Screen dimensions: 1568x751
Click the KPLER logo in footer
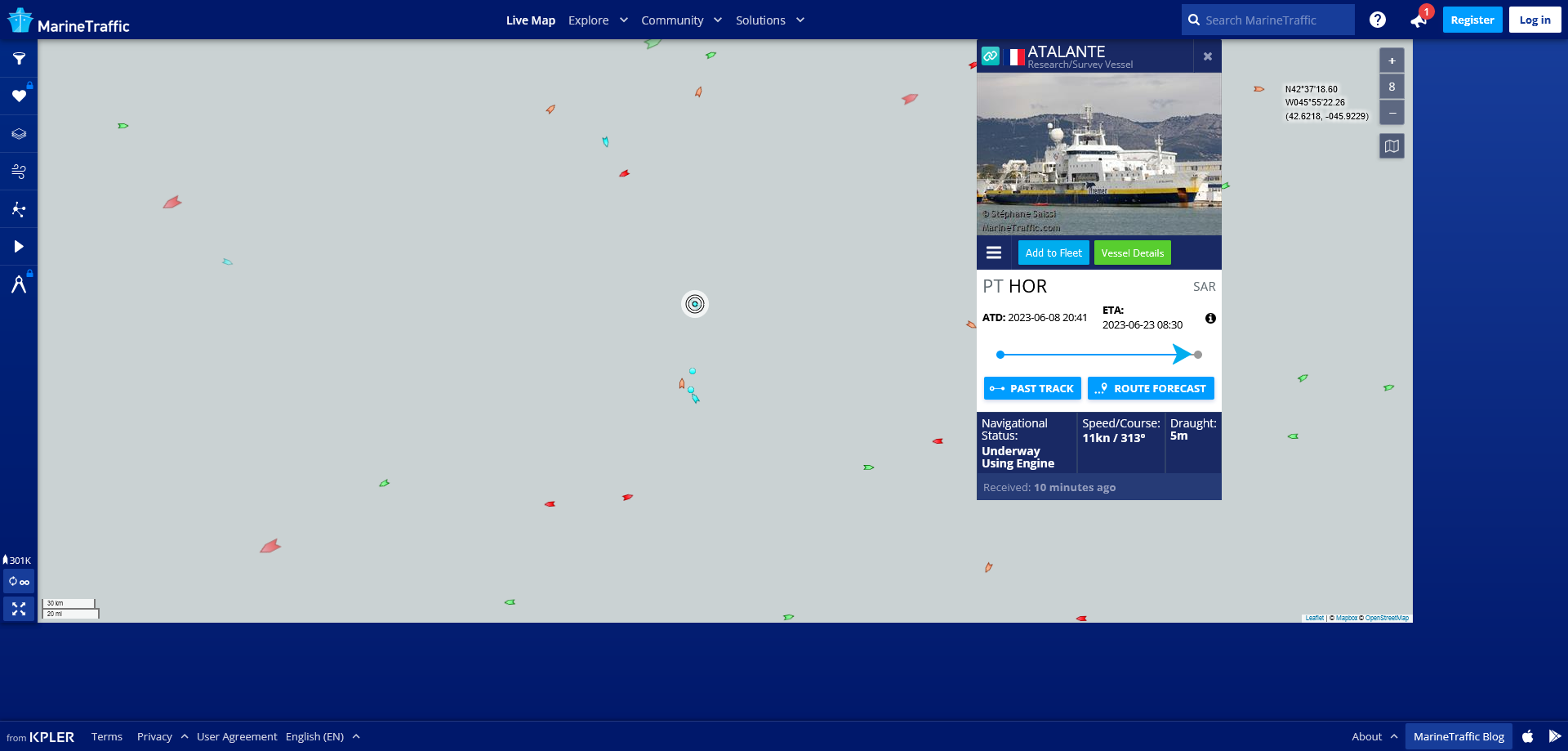[x=51, y=737]
